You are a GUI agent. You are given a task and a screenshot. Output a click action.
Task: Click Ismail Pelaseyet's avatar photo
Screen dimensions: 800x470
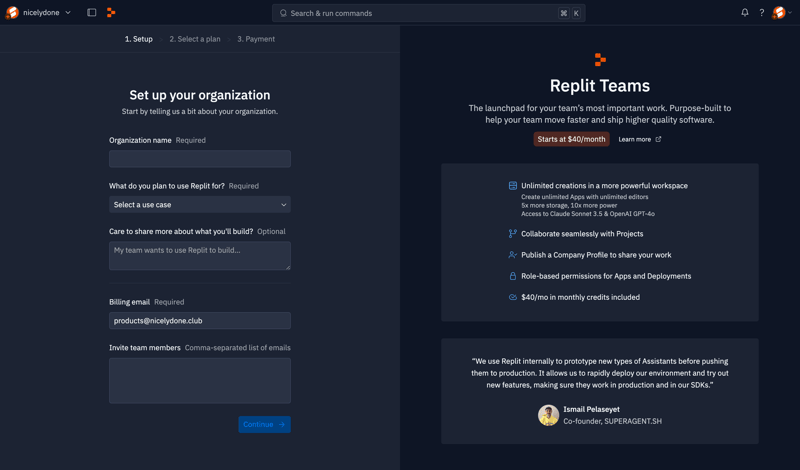click(x=548, y=415)
